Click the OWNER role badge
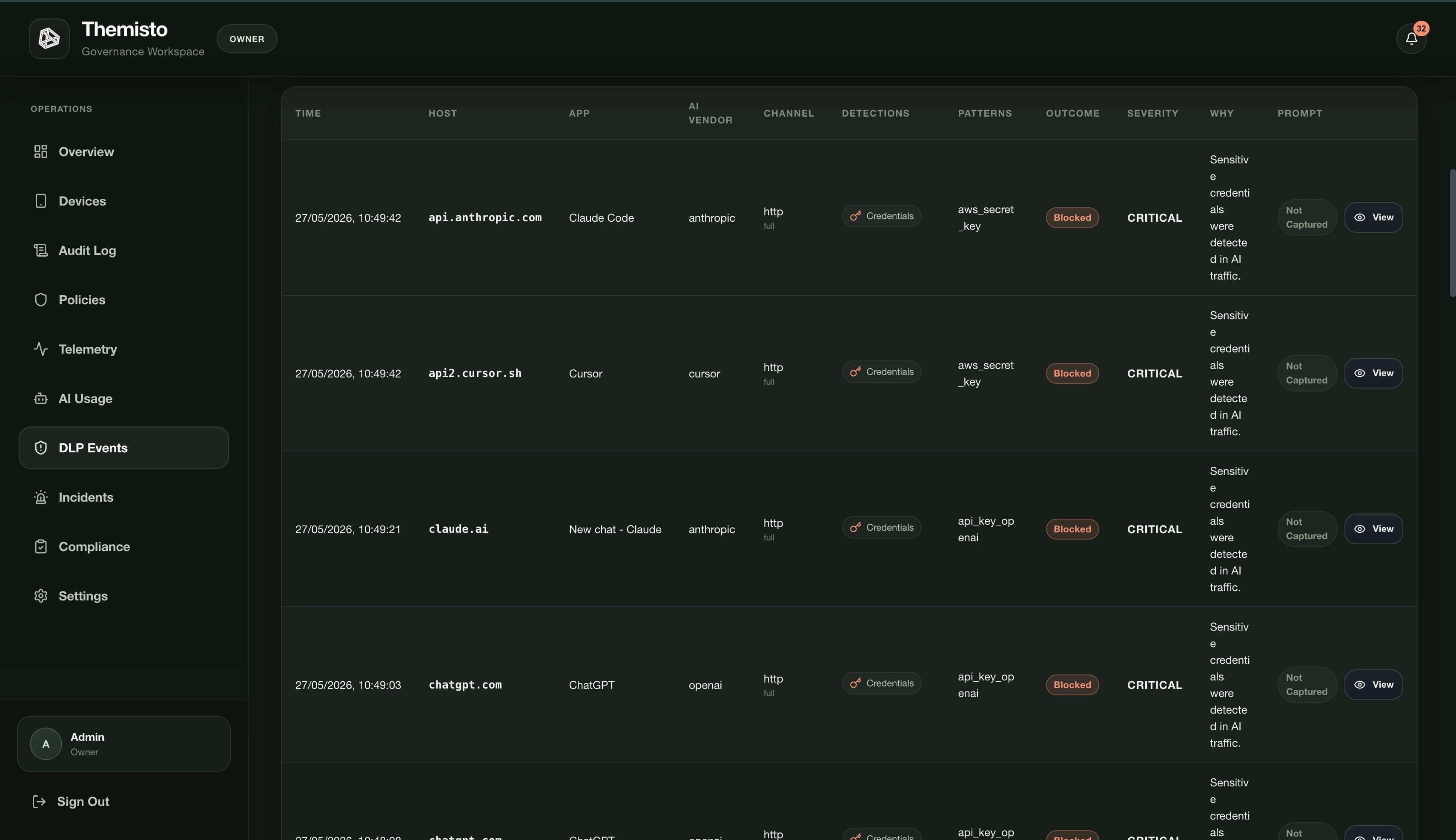 (247, 39)
